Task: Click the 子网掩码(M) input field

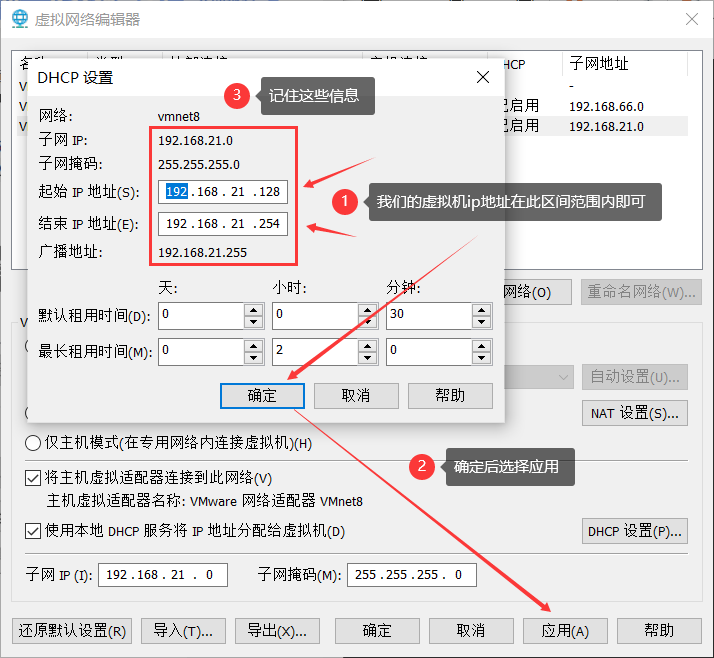Action: coord(412,575)
